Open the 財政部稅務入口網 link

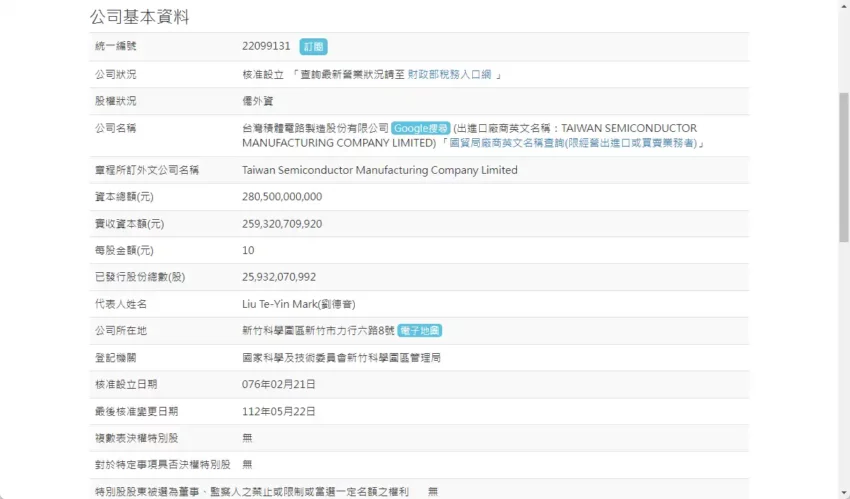click(x=449, y=74)
